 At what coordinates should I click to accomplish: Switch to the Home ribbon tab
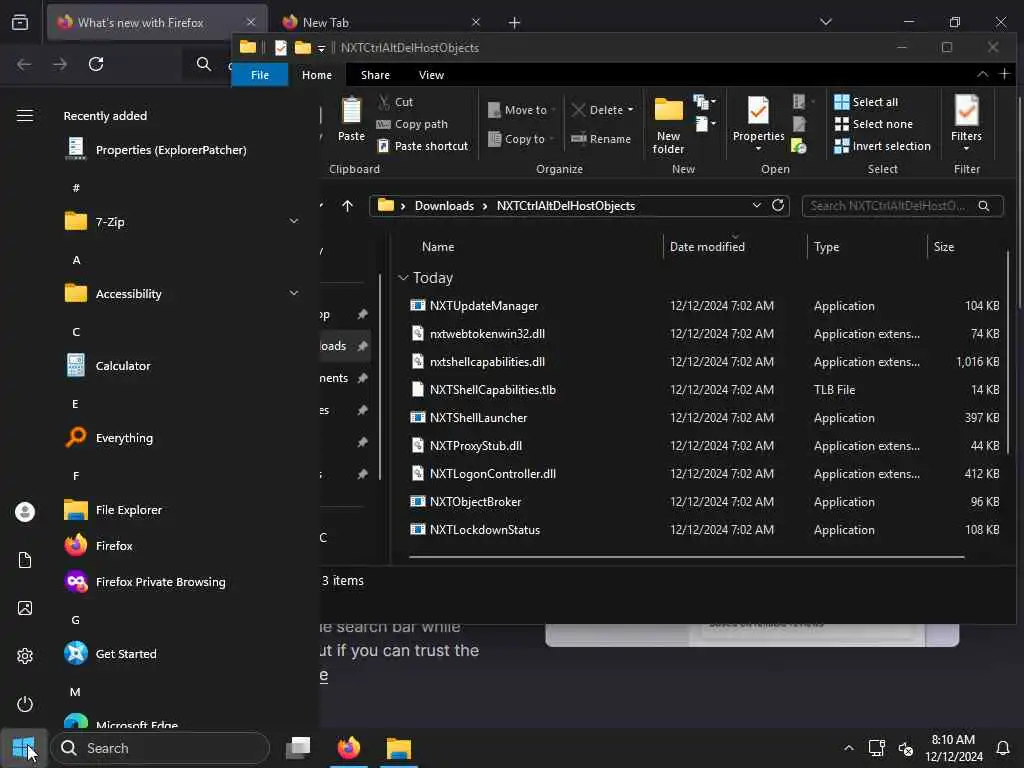point(317,75)
